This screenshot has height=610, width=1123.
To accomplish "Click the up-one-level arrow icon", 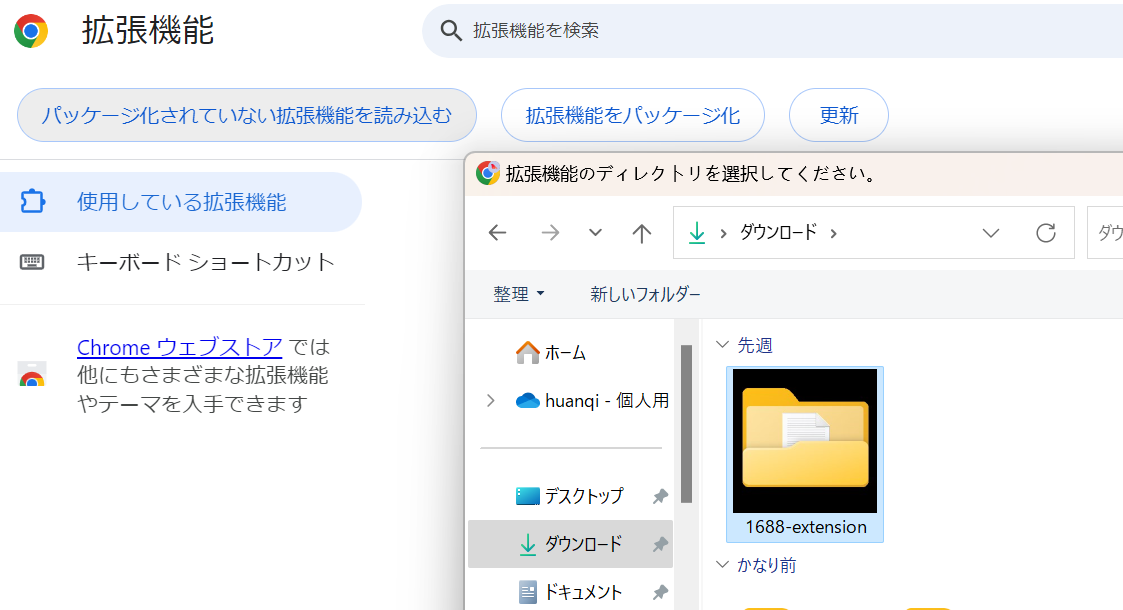I will (641, 232).
